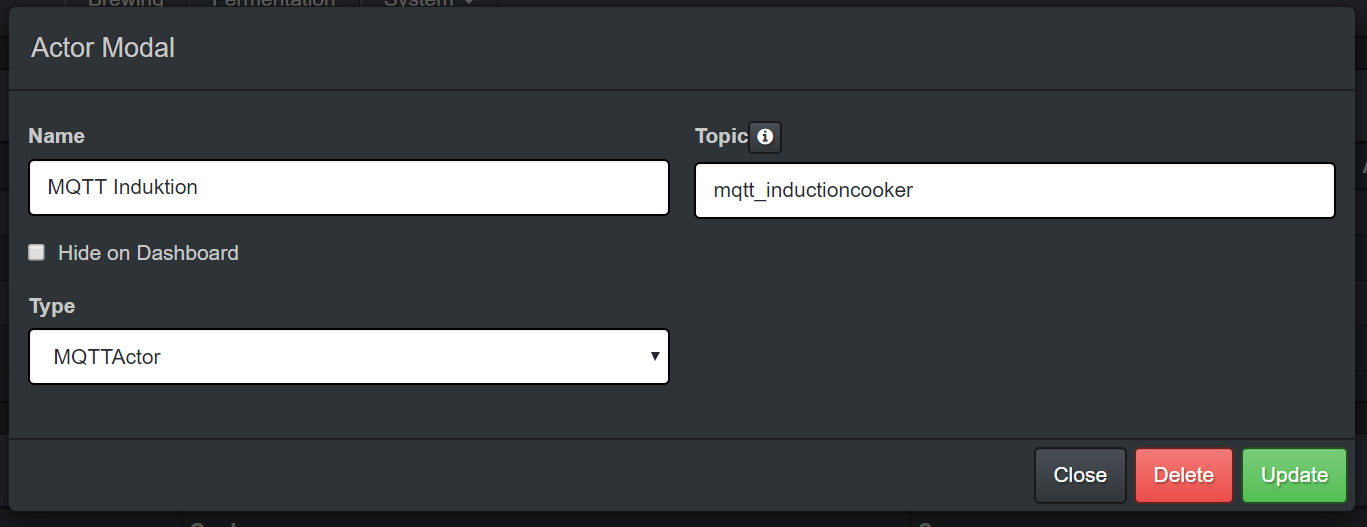This screenshot has width=1367, height=527.
Task: Click the Type field label
Action: tap(52, 306)
